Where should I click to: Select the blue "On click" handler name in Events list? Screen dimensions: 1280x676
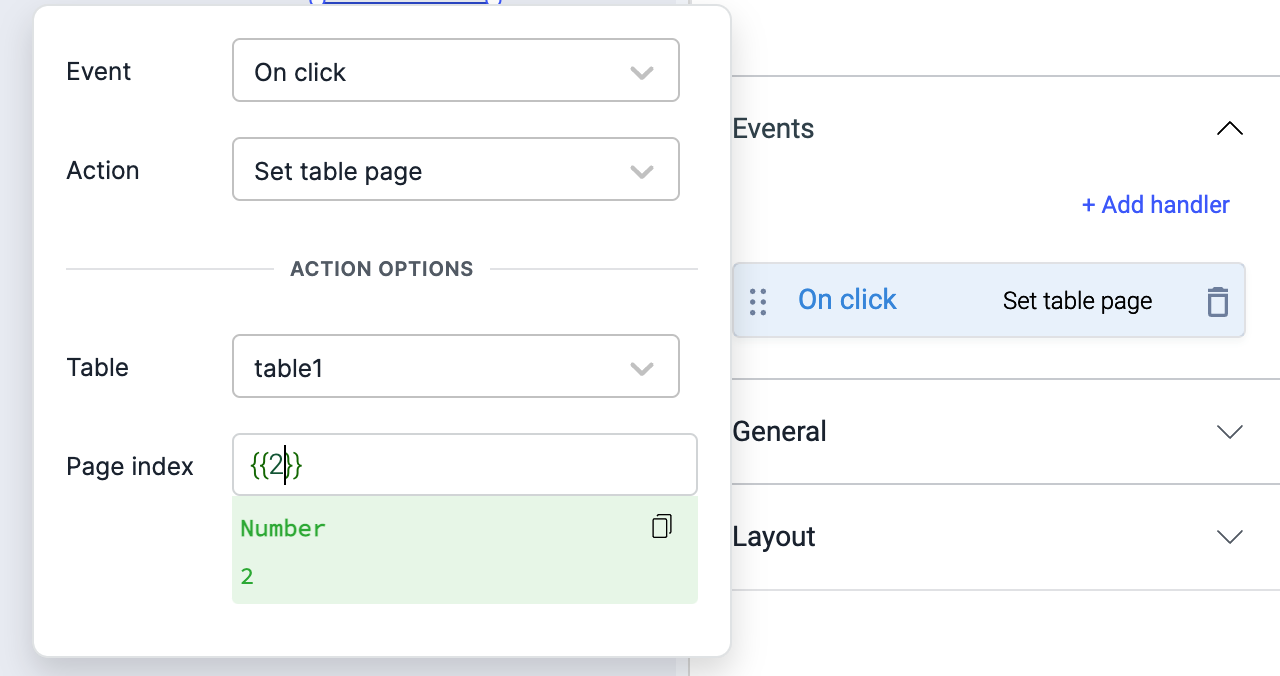click(x=847, y=300)
